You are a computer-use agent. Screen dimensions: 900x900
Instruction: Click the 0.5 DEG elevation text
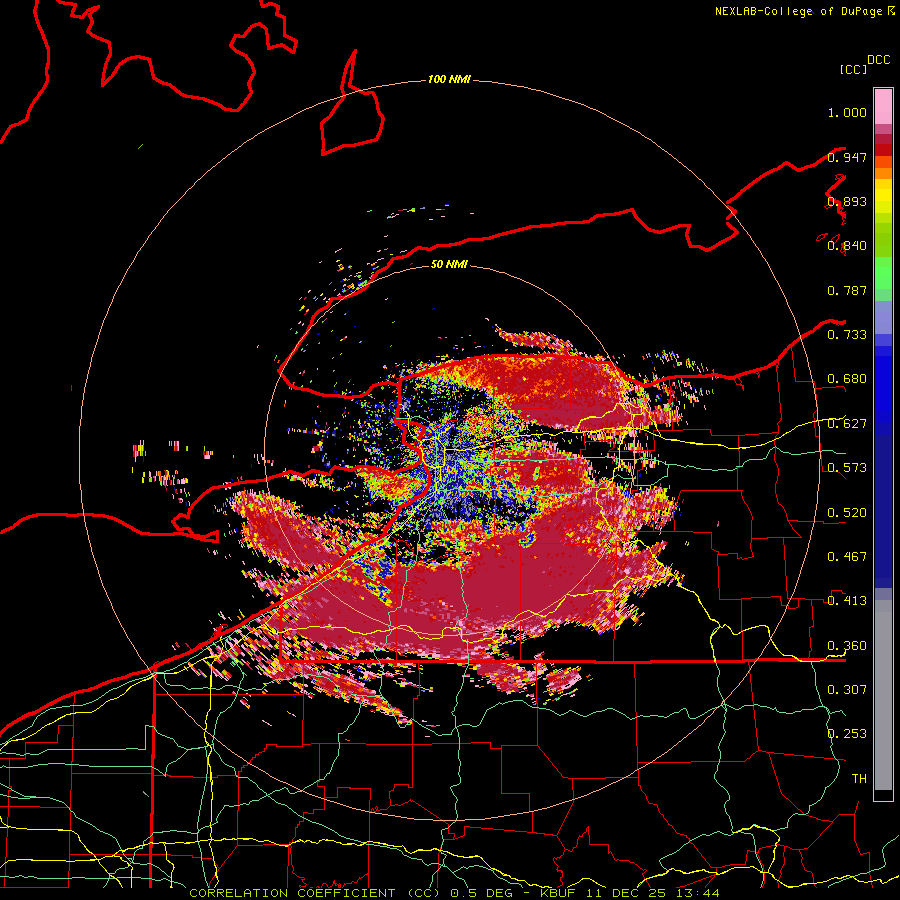[x=480, y=893]
